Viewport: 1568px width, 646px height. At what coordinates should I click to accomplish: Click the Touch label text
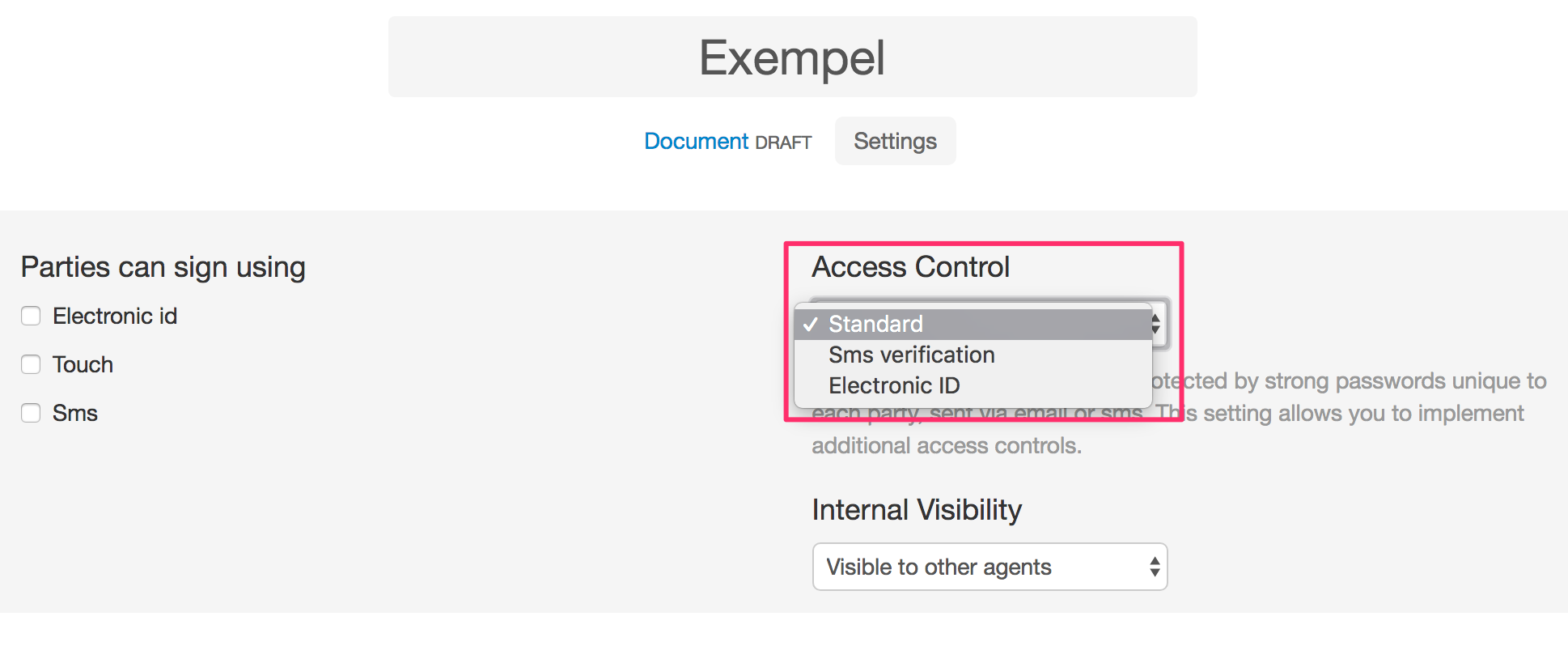(x=83, y=364)
